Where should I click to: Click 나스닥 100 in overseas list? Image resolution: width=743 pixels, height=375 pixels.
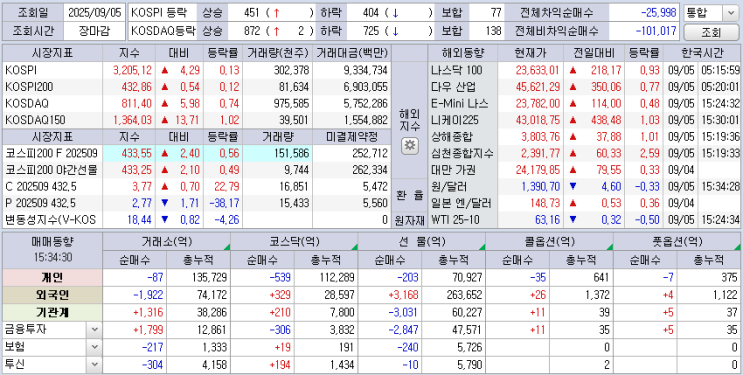(x=457, y=71)
